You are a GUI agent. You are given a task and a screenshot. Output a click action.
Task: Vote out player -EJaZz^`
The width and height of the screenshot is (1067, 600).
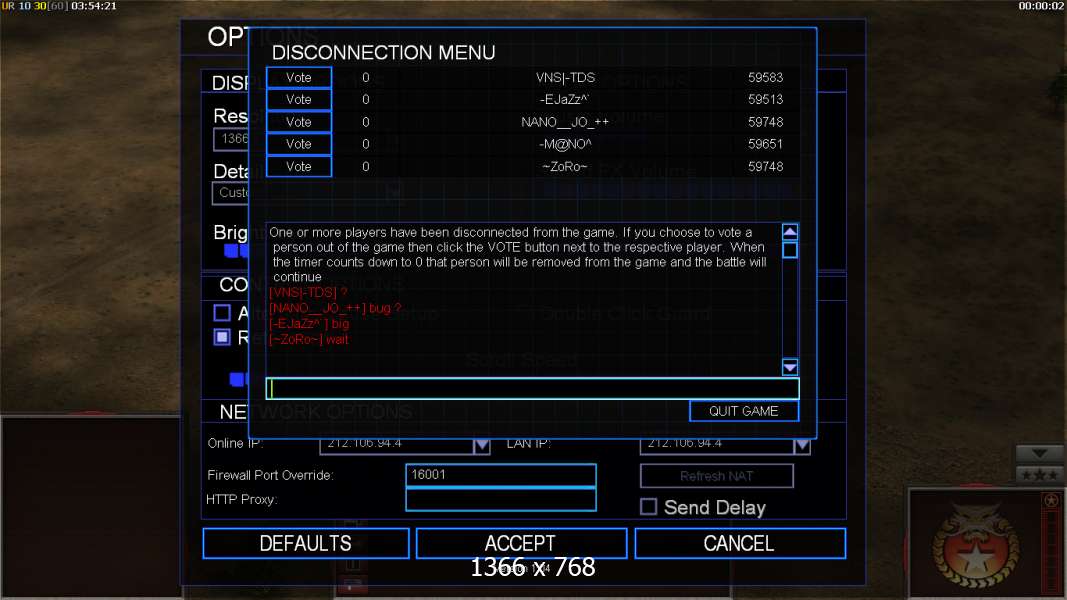pyautogui.click(x=299, y=99)
